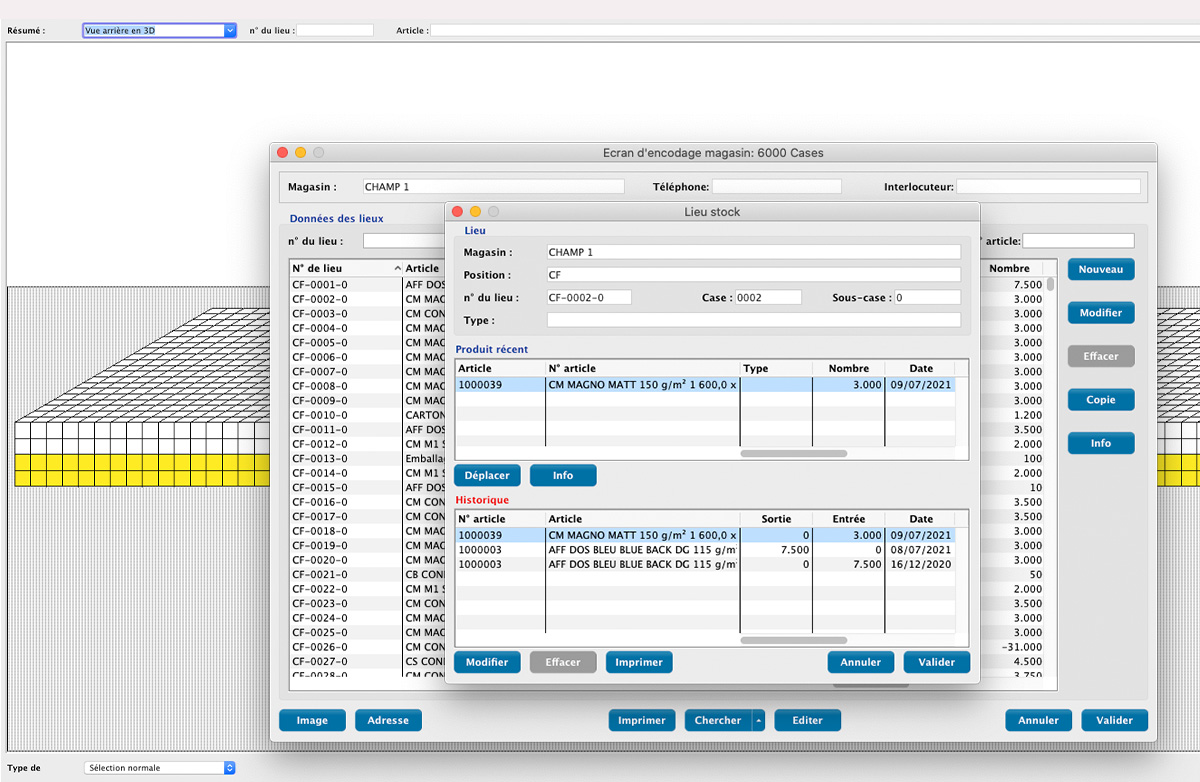
Task: Sort the list by N° de lieu column
Action: [330, 268]
